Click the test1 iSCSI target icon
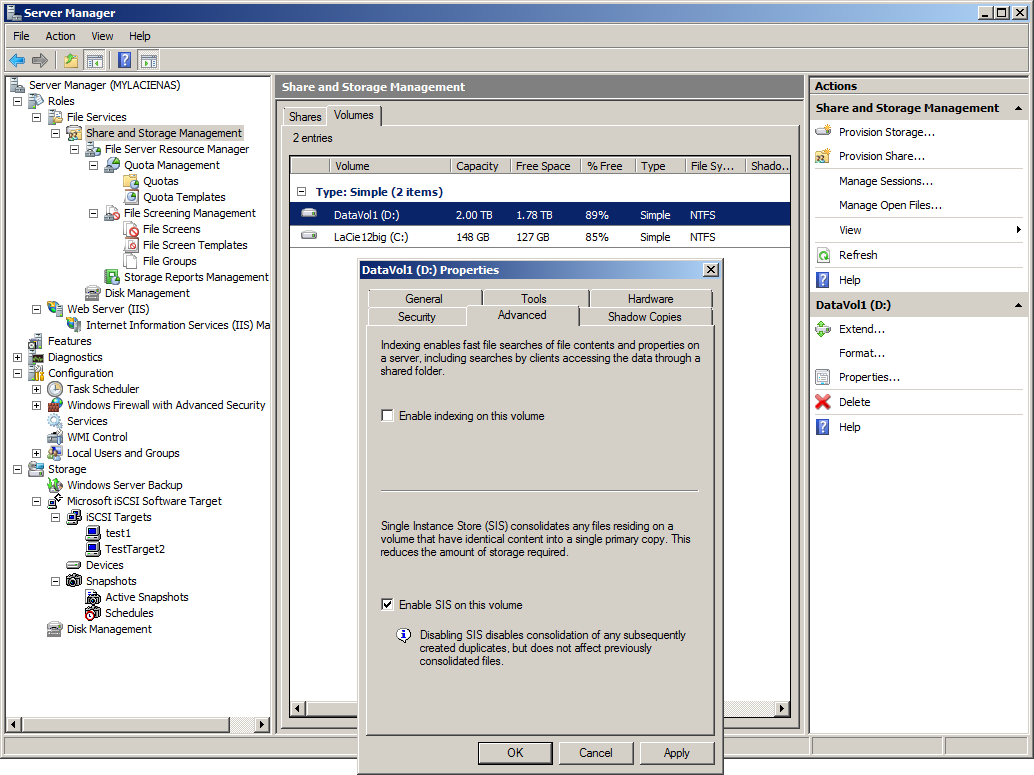1034x775 pixels. (93, 533)
